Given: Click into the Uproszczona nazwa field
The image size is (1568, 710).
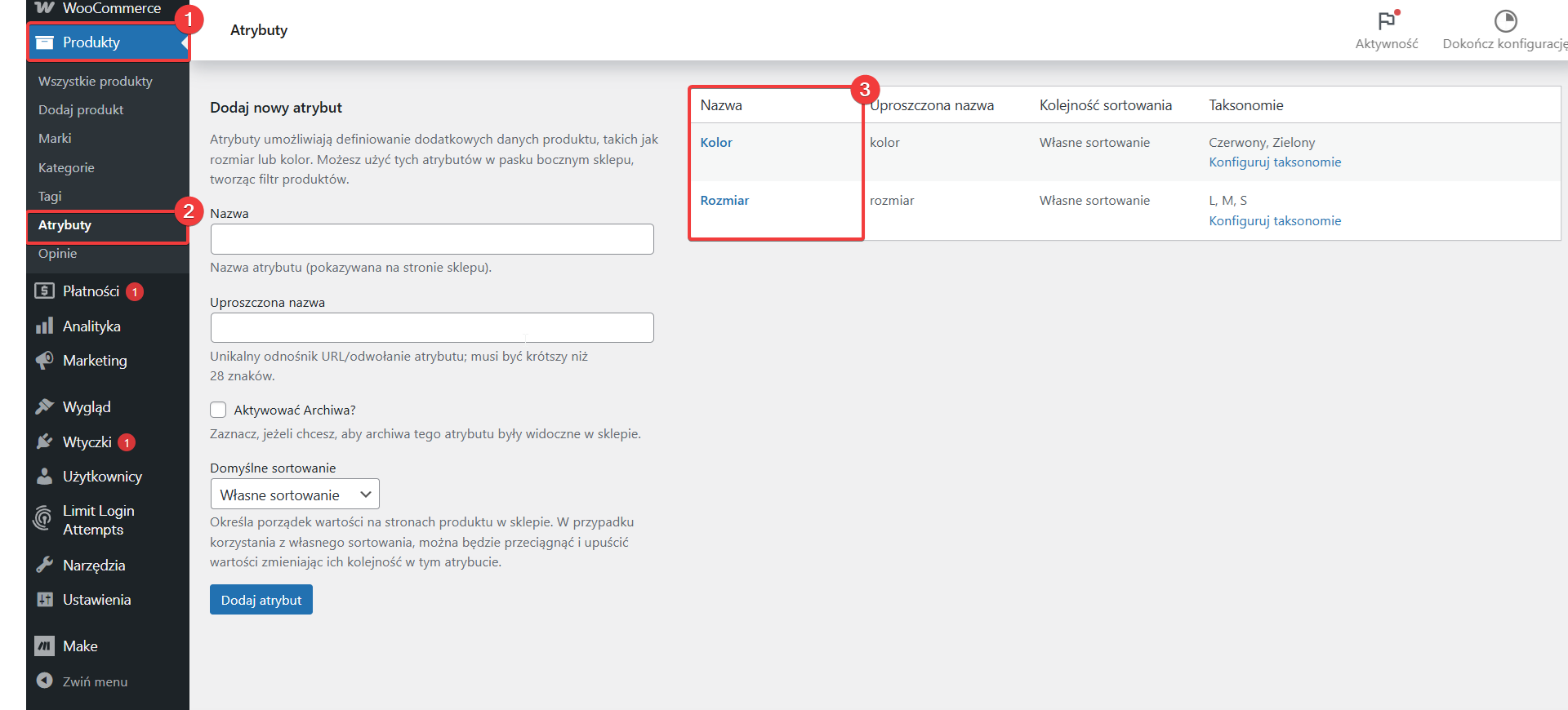Looking at the screenshot, I should tap(432, 328).
